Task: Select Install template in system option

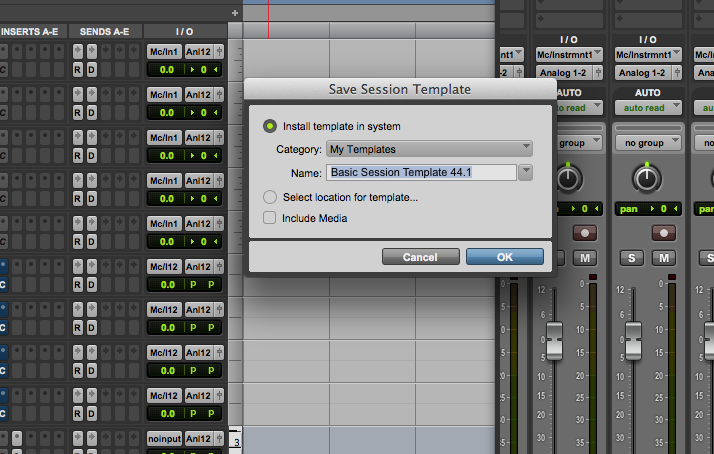Action: [270, 126]
